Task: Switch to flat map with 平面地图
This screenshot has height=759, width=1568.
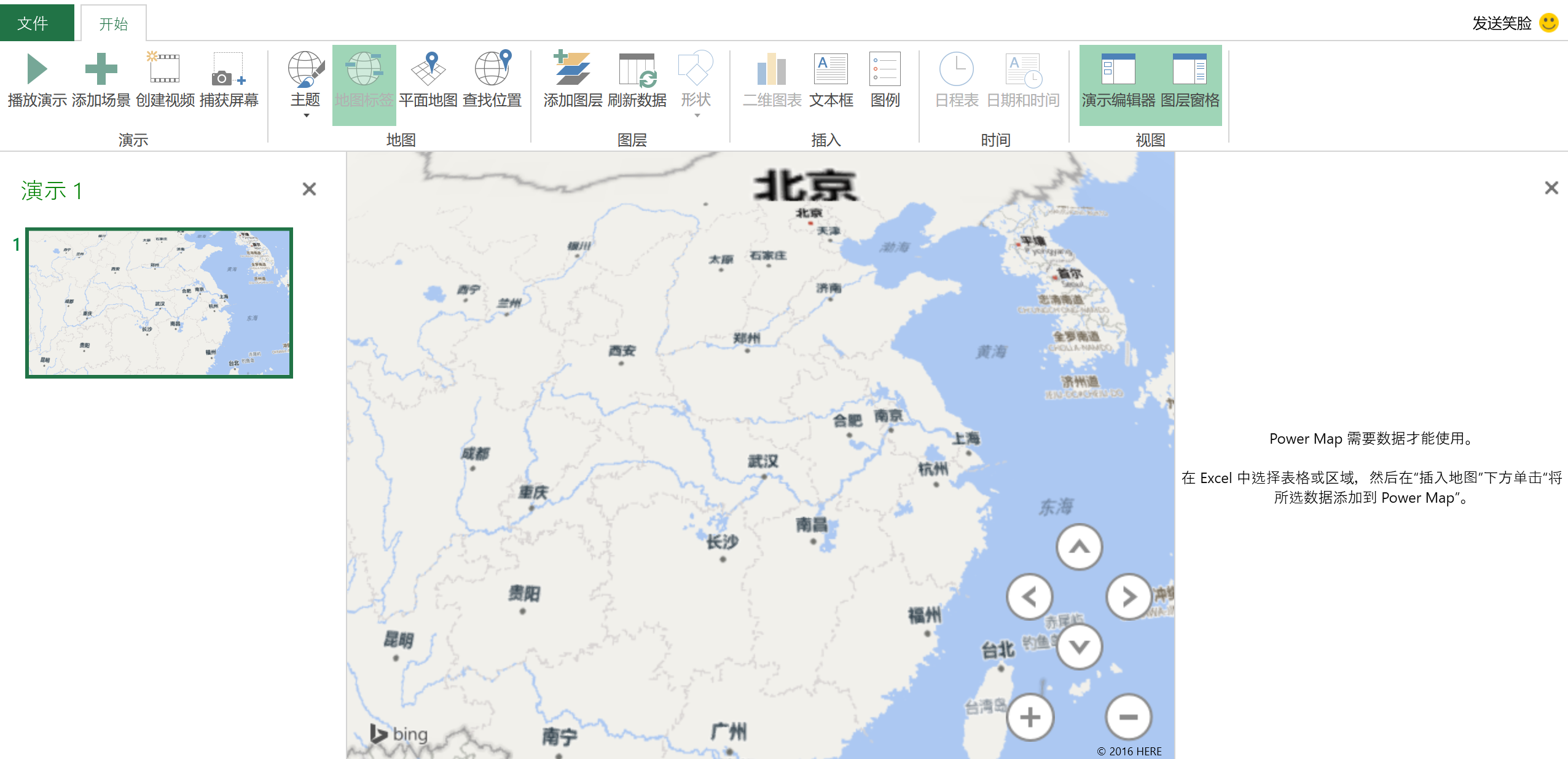Action: [x=428, y=80]
